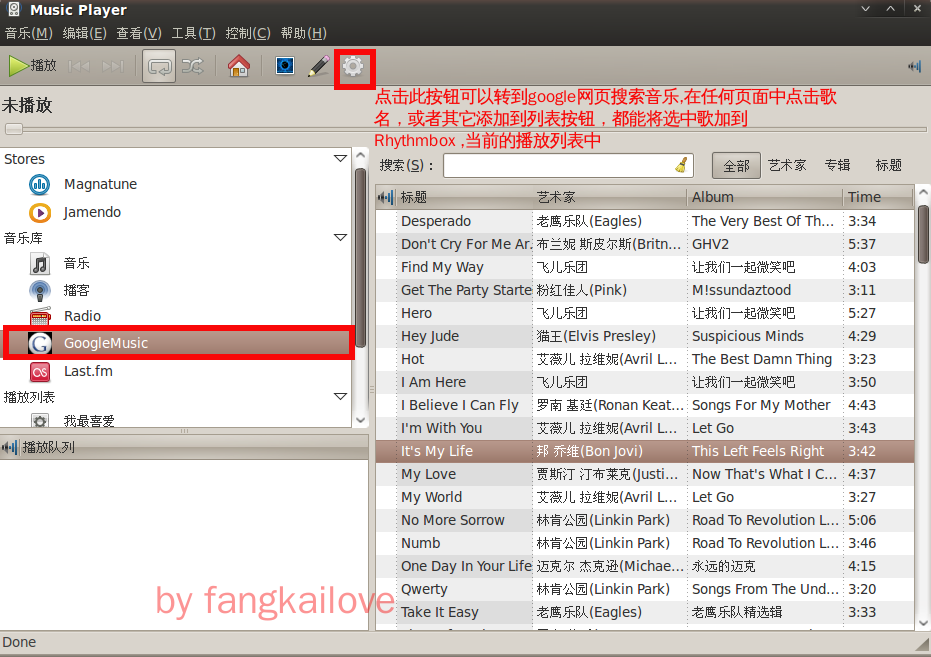Screen dimensions: 931x657
Task: Open the 我最喜爱 playlist
Action: (x=72, y=420)
